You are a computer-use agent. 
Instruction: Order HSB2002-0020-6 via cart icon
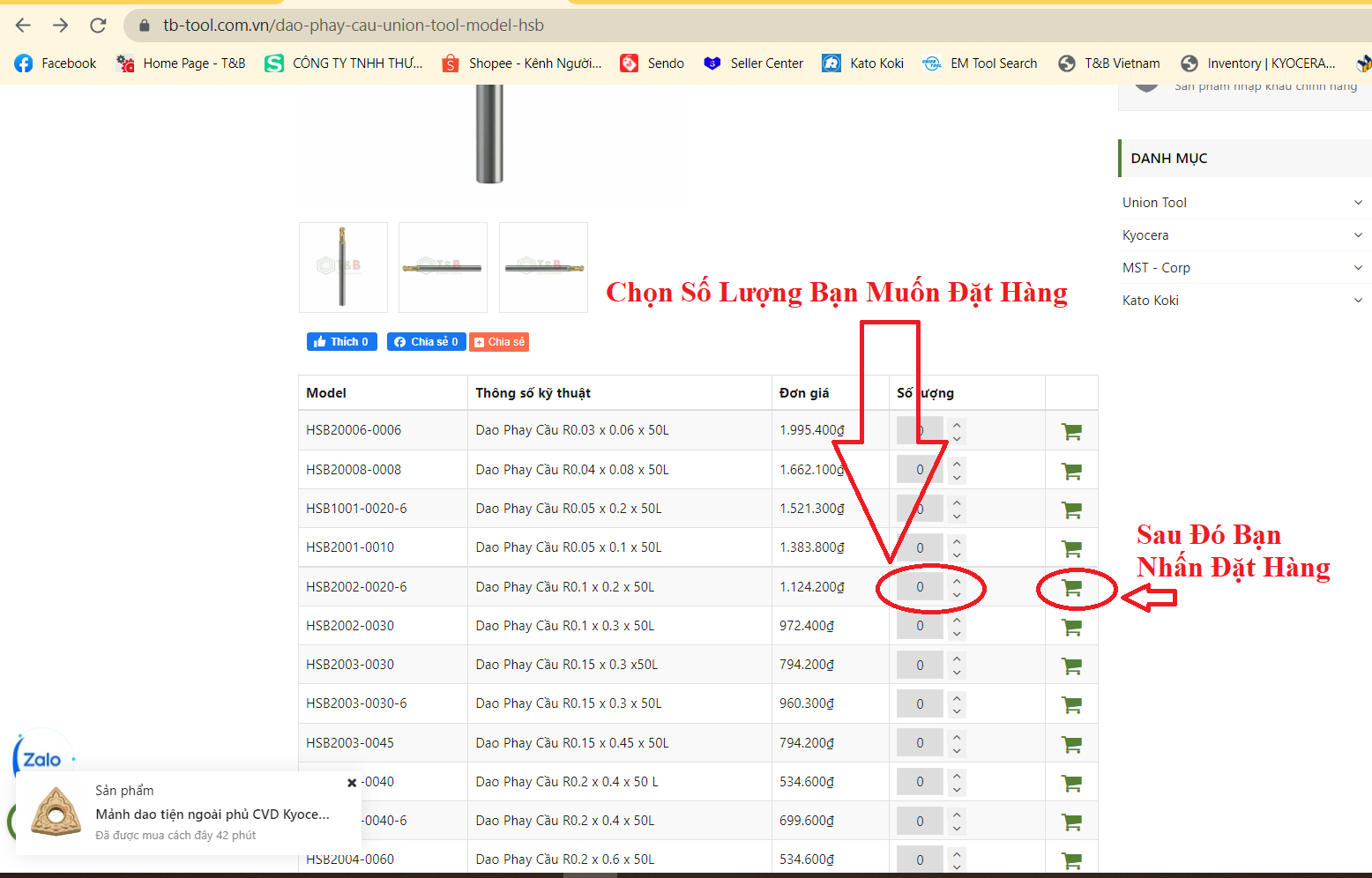click(x=1071, y=587)
